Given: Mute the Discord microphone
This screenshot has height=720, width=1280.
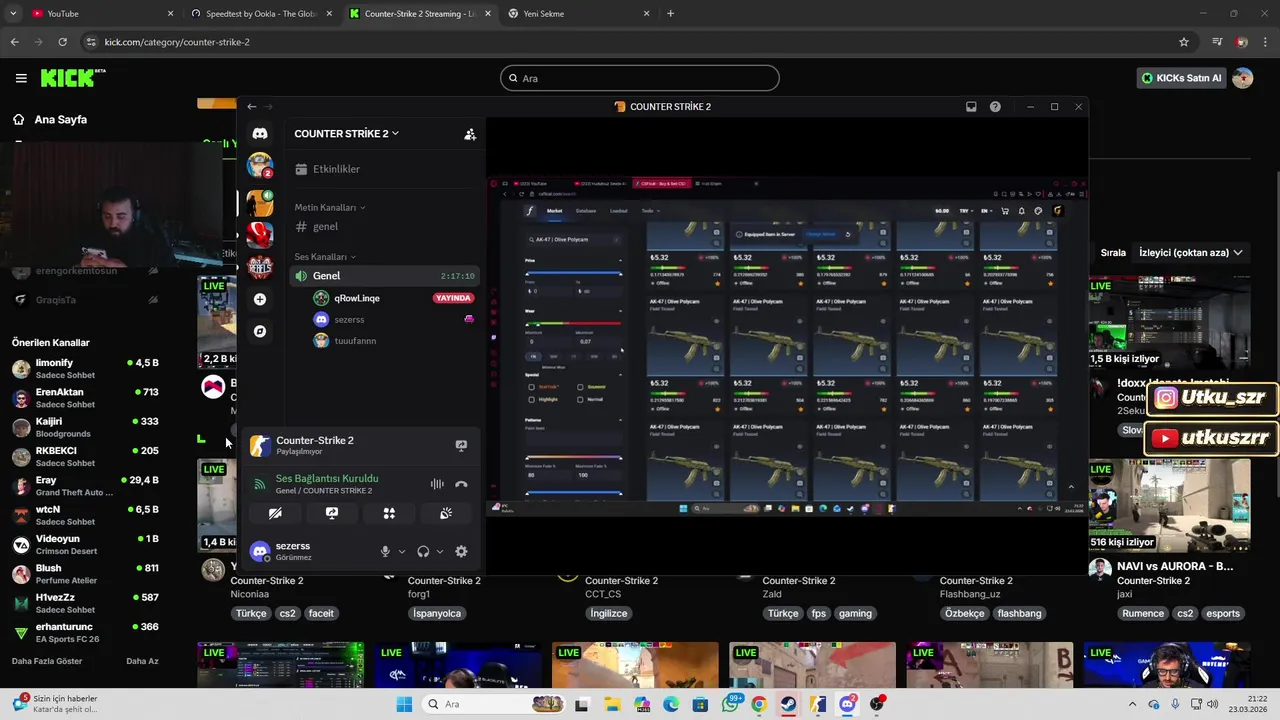Looking at the screenshot, I should (x=385, y=551).
